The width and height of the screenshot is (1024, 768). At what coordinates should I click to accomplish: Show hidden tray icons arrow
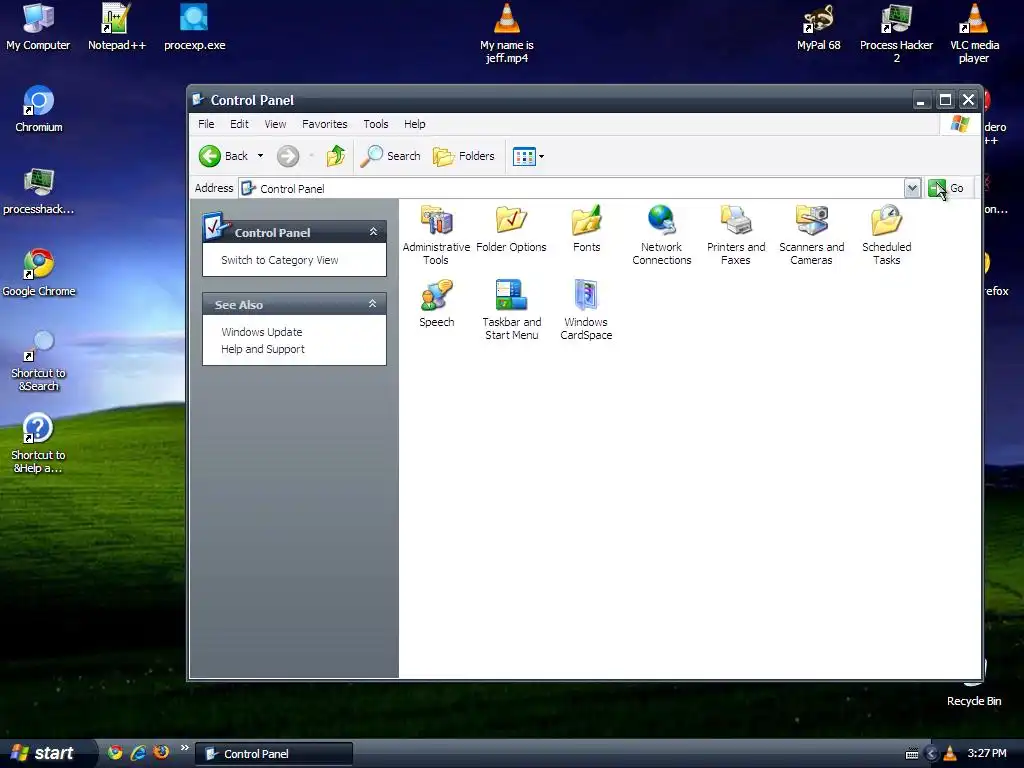click(932, 754)
